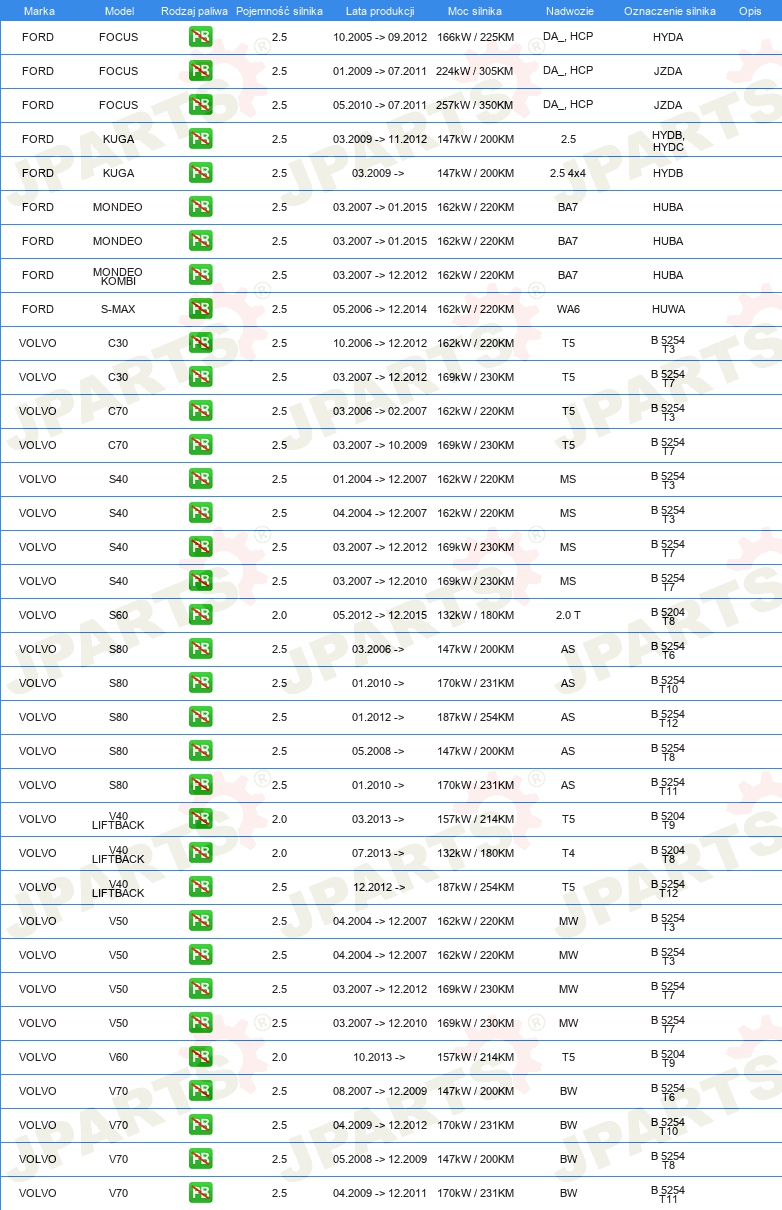Image resolution: width=782 pixels, height=1210 pixels.
Task: Select the Moc silnika column header
Action: tap(475, 11)
